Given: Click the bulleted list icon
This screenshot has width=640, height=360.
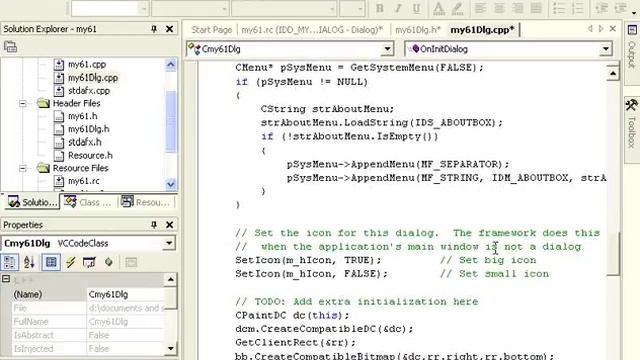Looking at the screenshot, I should (x=559, y=8).
